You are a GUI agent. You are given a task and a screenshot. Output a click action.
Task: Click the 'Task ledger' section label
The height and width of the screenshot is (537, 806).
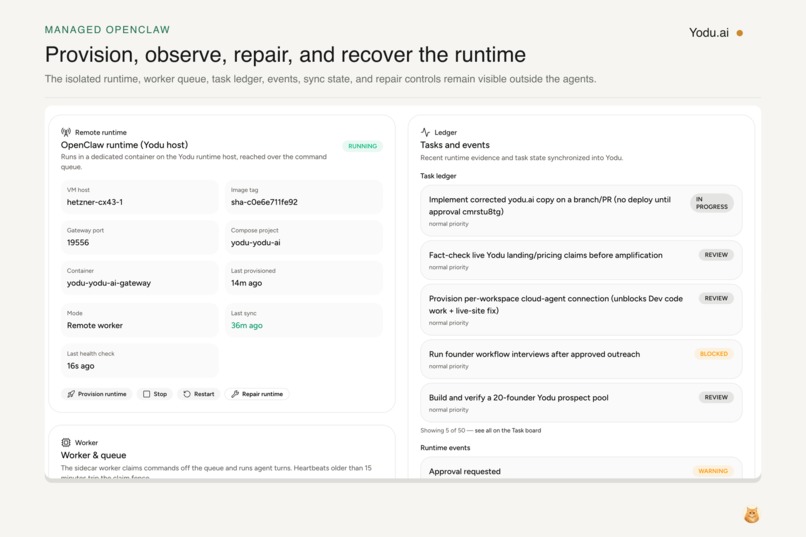(x=438, y=176)
